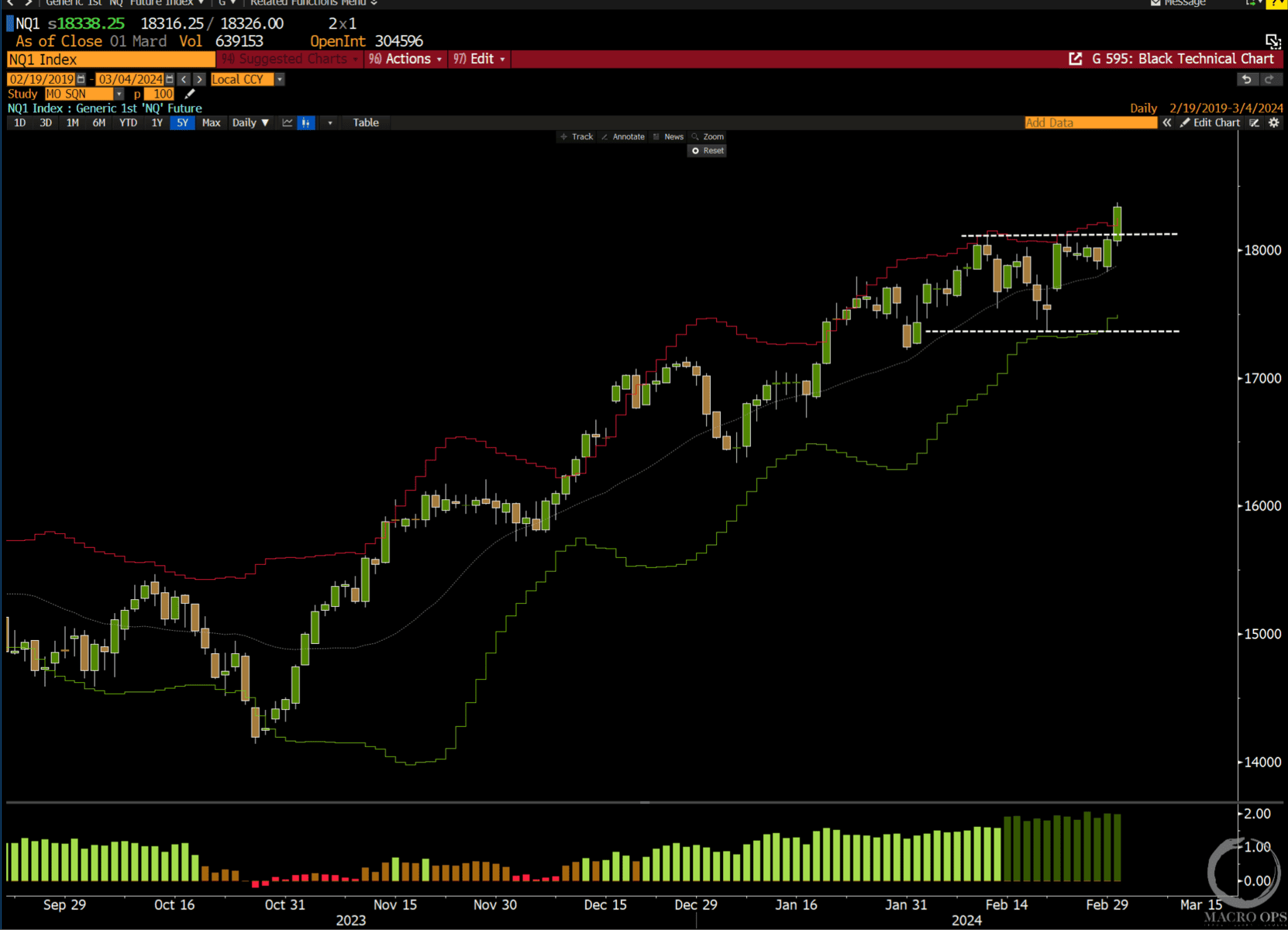Click the undo arrow button
Viewport: 1288px width, 930px height.
[1246, 79]
